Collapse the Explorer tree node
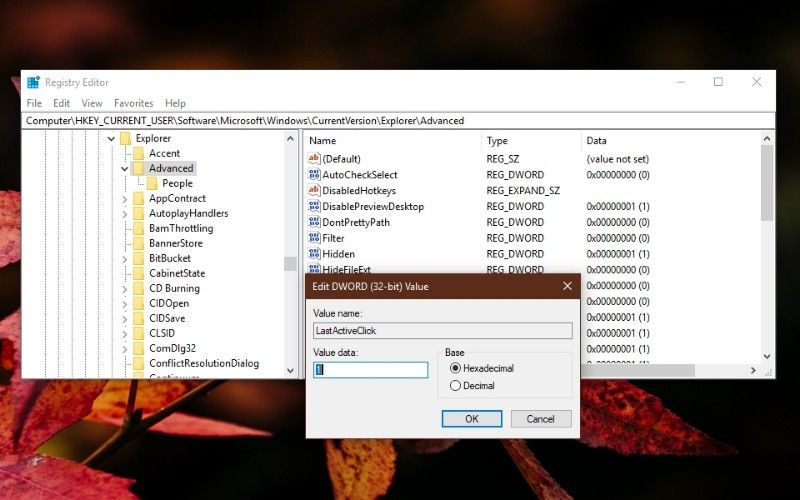Screen dimensions: 800x500 [x=112, y=138]
